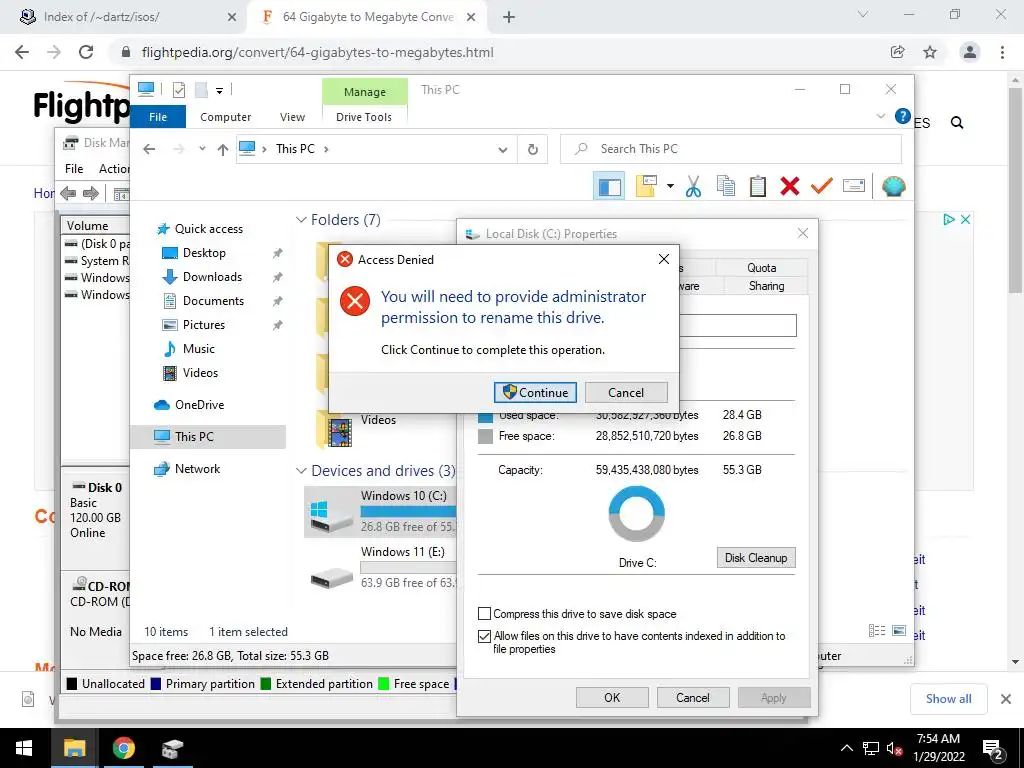Open the folder options dropdown arrow

point(670,186)
